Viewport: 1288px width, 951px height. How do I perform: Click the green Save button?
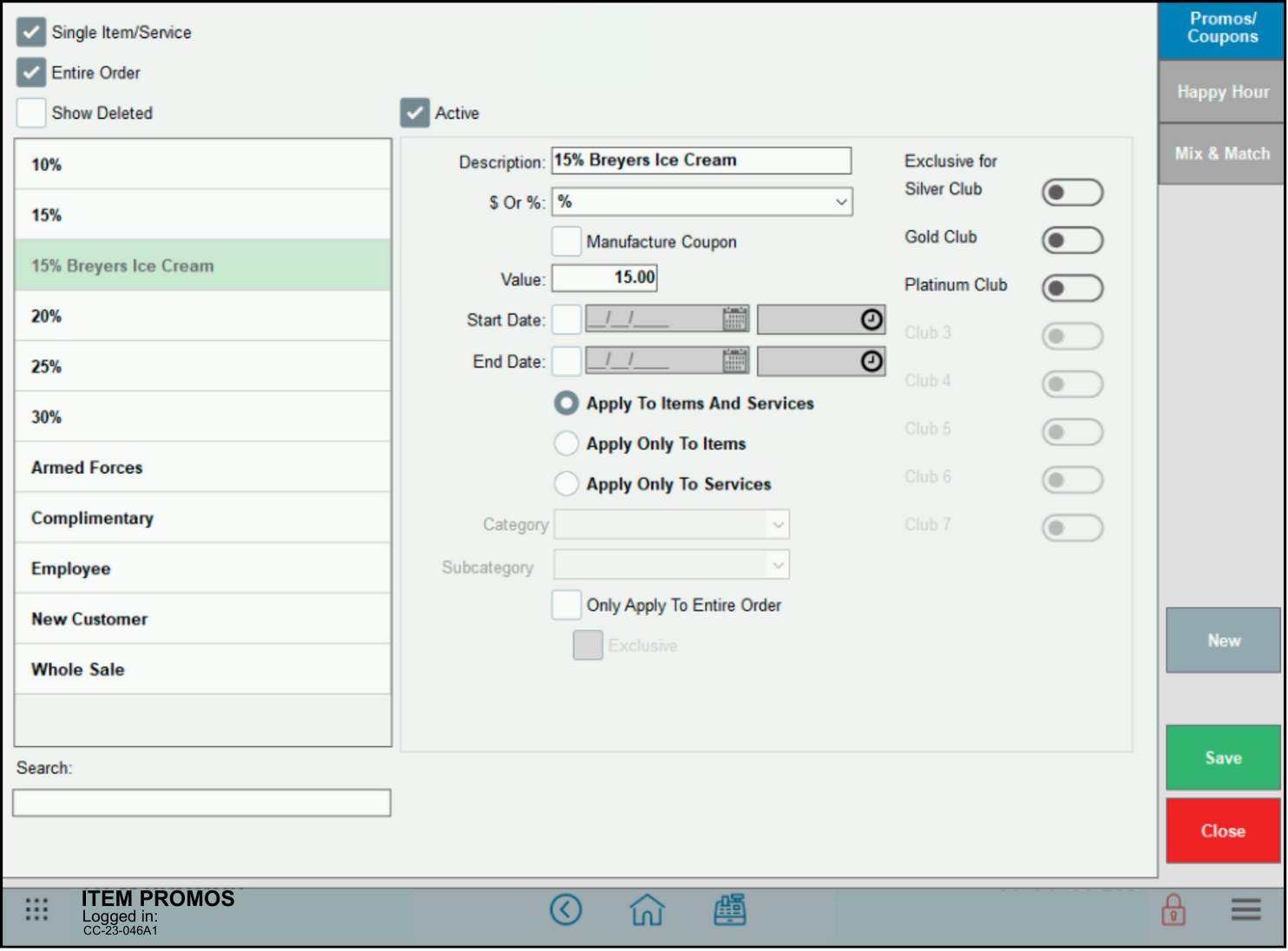point(1223,758)
